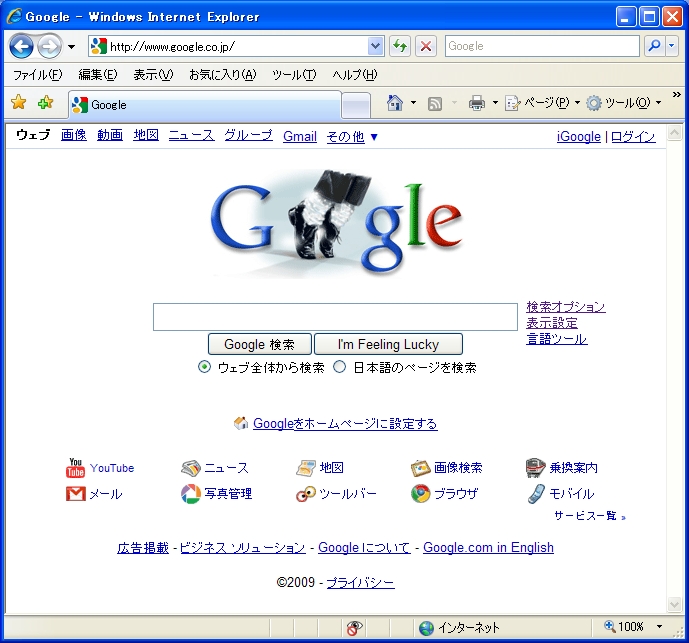Click the Print icon
Viewport: 689px width, 643px height.
coord(477,103)
